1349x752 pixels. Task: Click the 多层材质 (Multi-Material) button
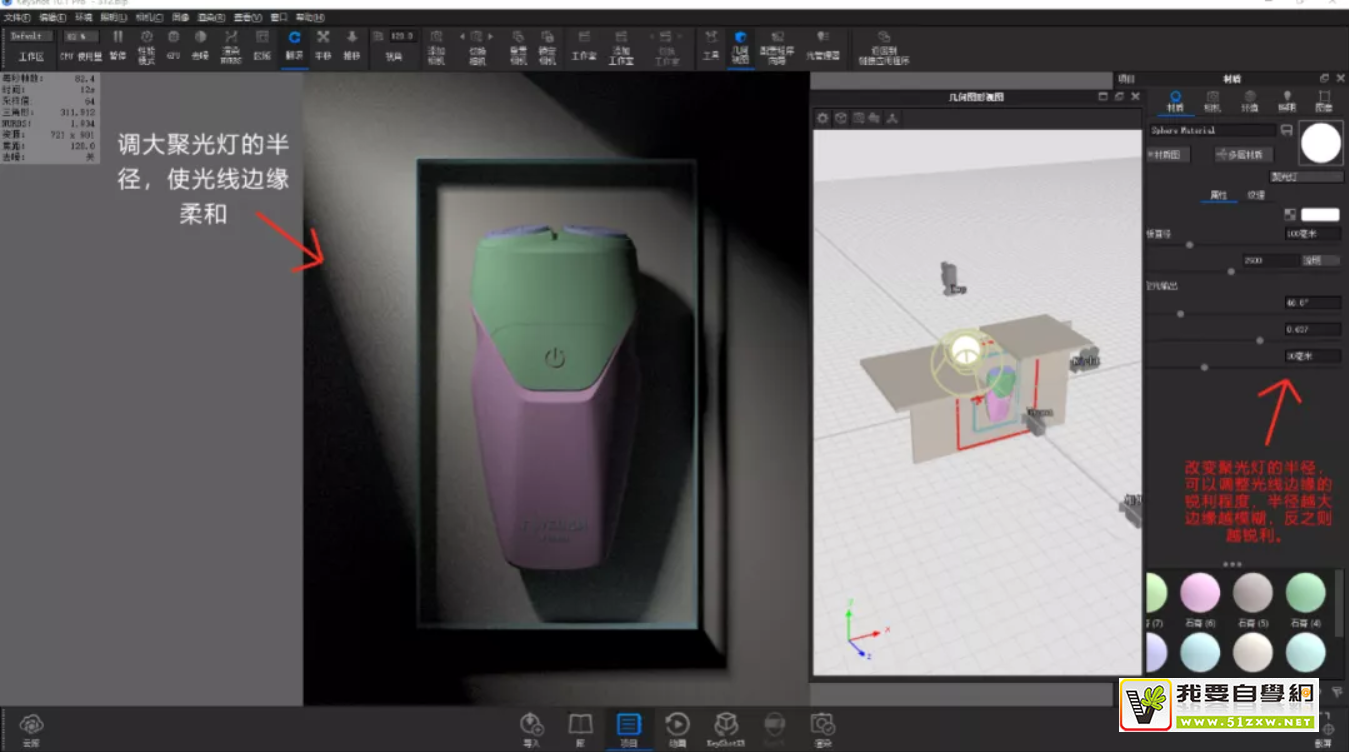1243,154
